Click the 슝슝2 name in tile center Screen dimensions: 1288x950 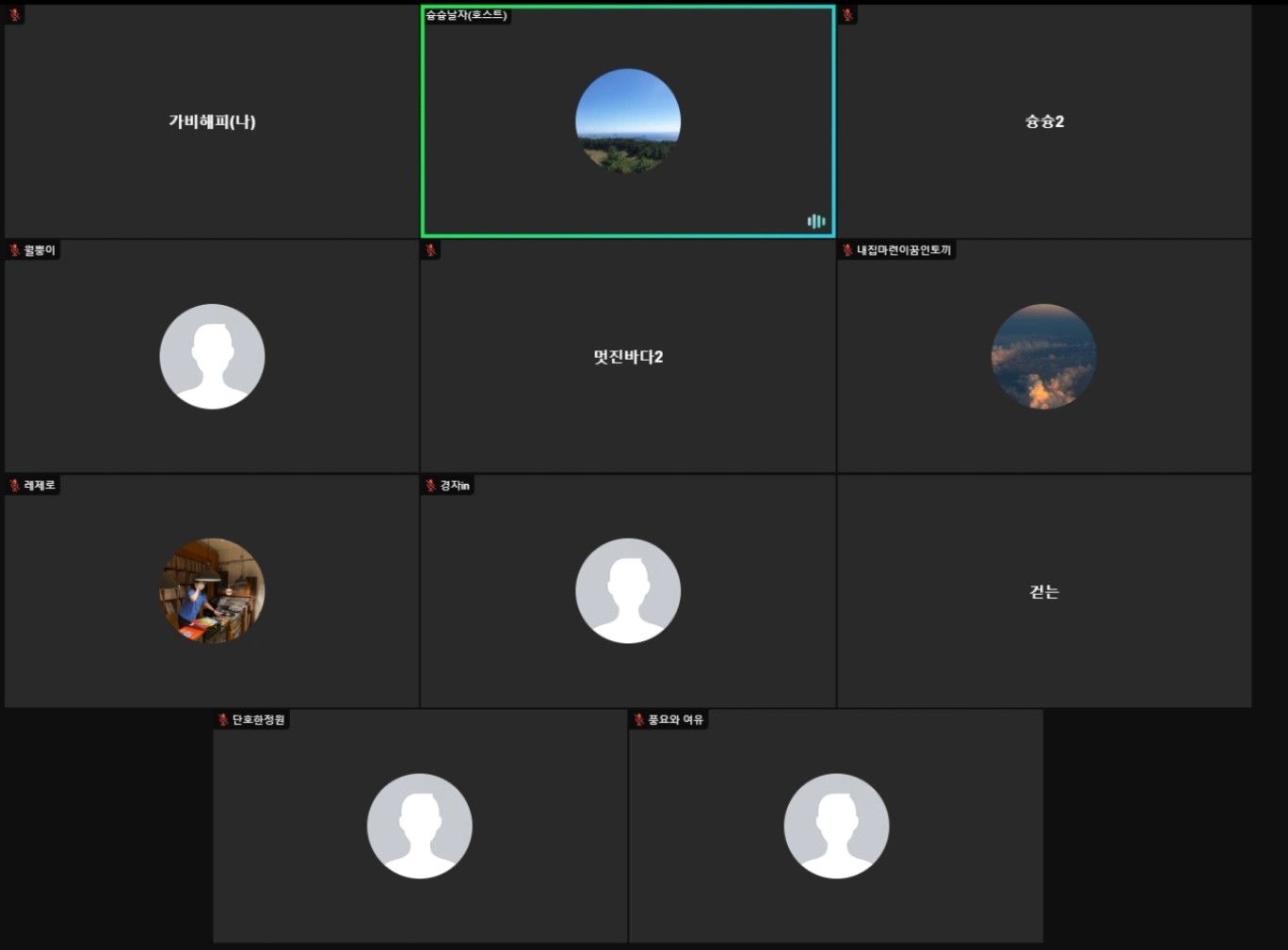(x=1044, y=121)
